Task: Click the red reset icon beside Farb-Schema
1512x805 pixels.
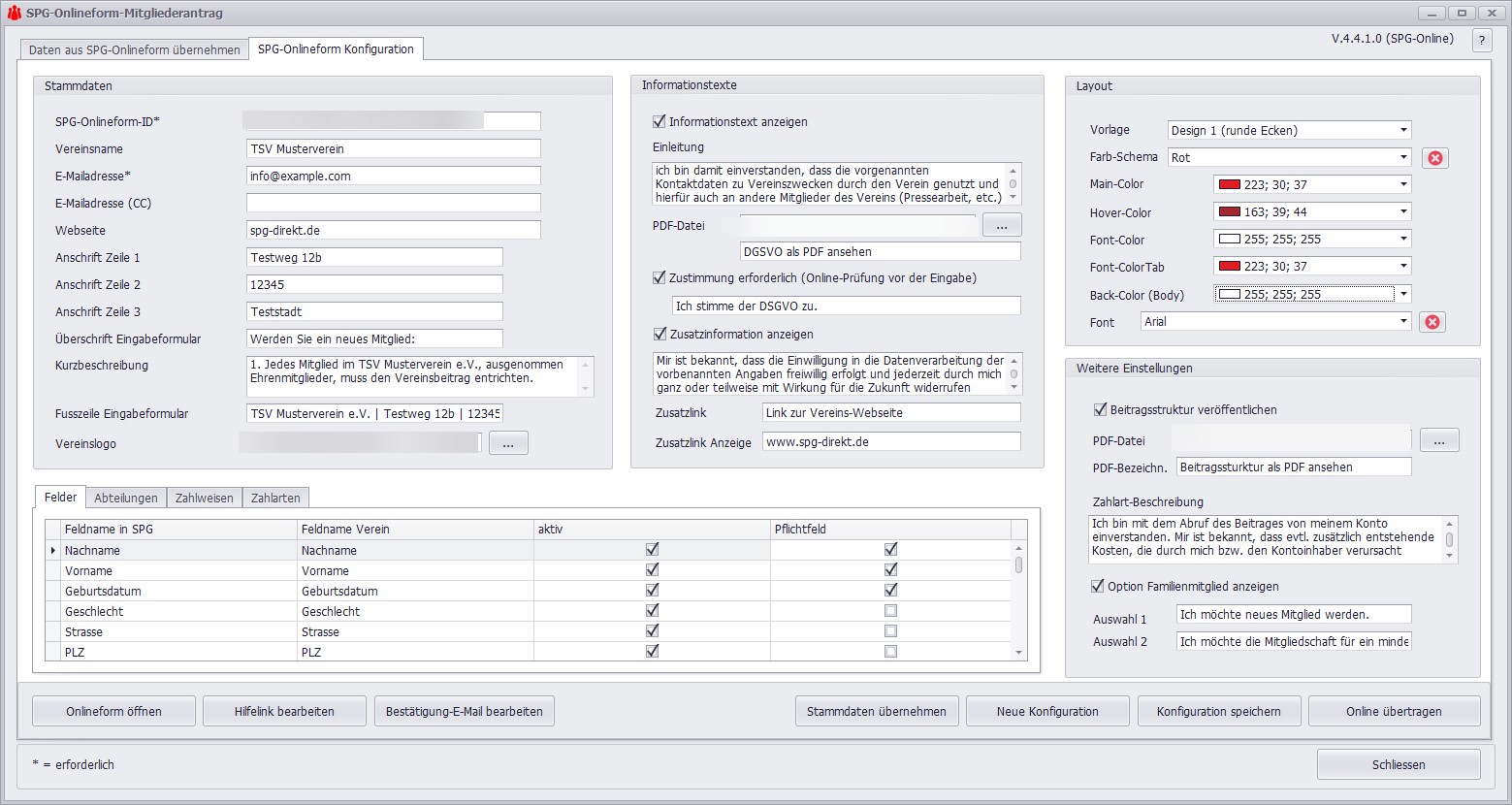Action: (x=1434, y=158)
